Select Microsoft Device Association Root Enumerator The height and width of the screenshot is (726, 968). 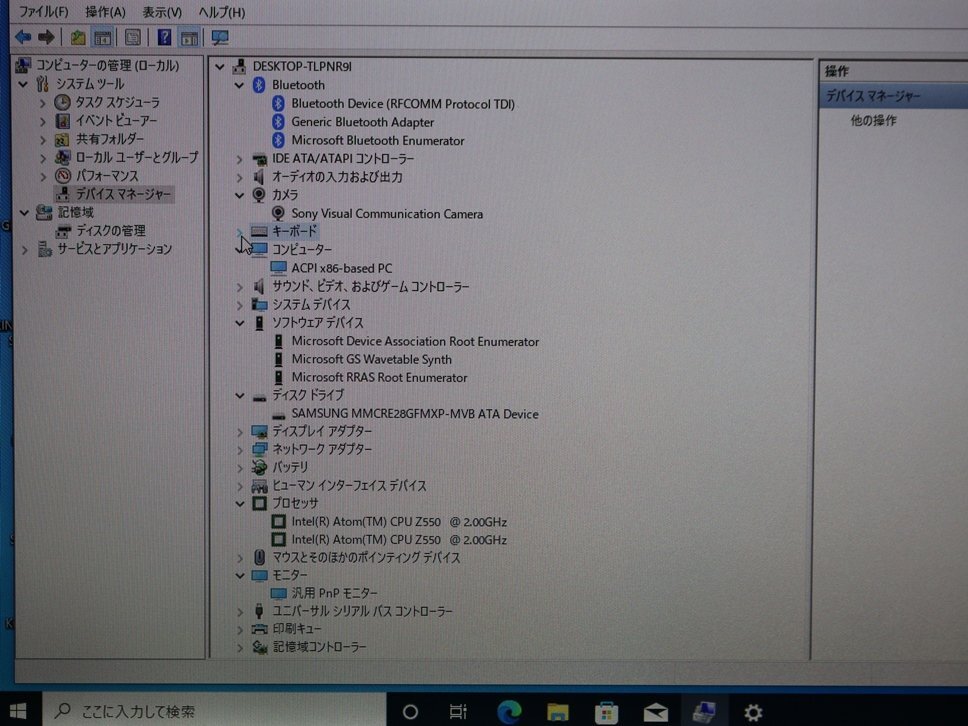click(415, 341)
